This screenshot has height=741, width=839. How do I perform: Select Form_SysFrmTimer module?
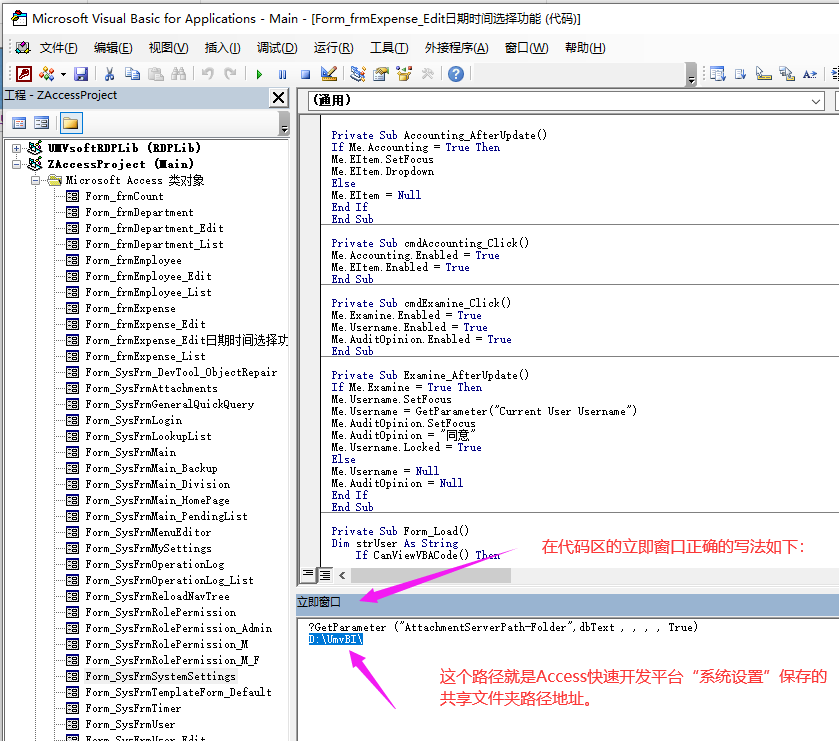pyautogui.click(x=133, y=708)
